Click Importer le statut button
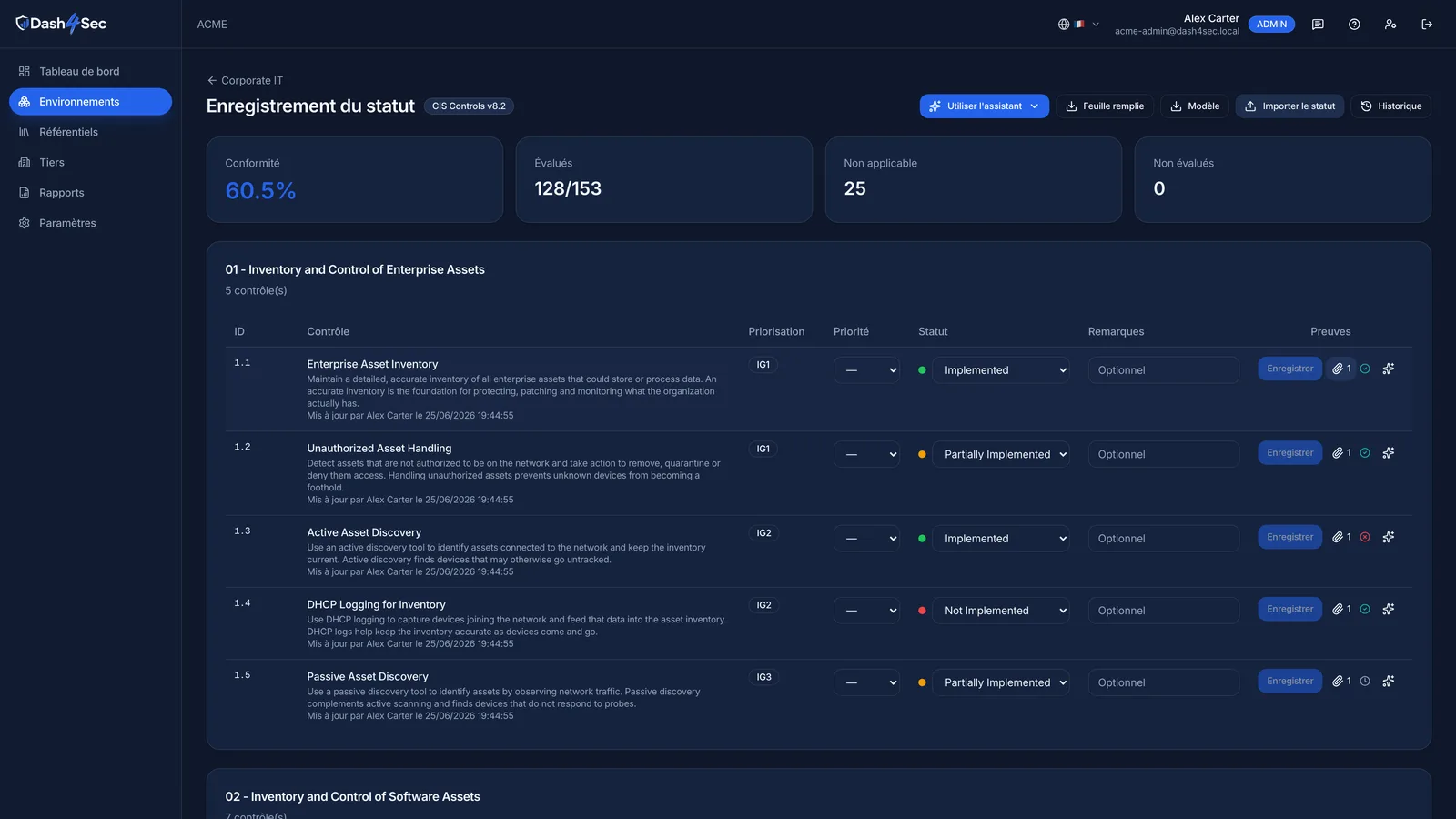The width and height of the screenshot is (1456, 819). (x=1289, y=106)
